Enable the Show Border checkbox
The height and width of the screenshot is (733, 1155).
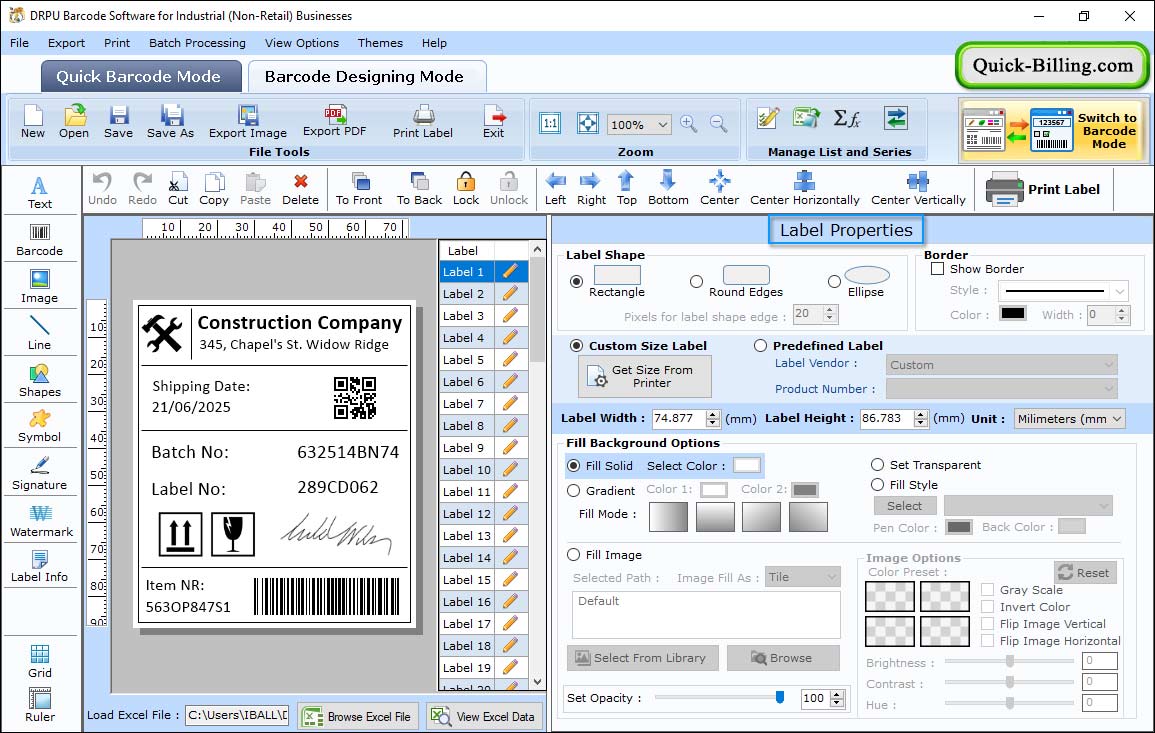(938, 269)
